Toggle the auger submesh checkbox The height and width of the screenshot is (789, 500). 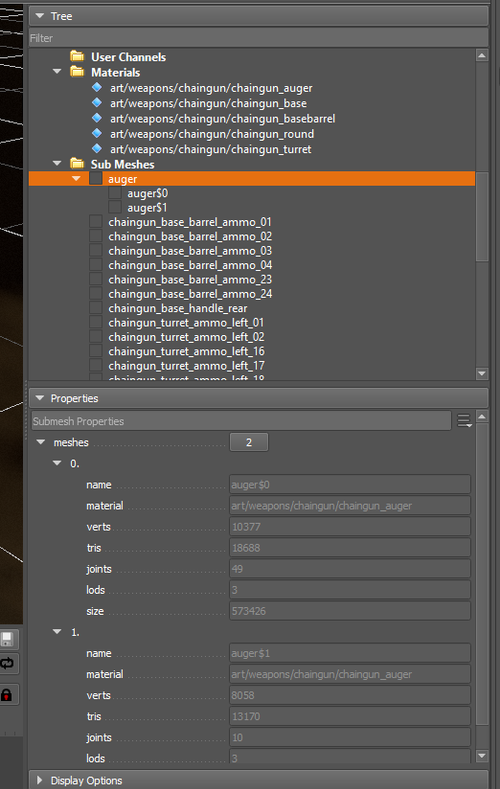96,179
